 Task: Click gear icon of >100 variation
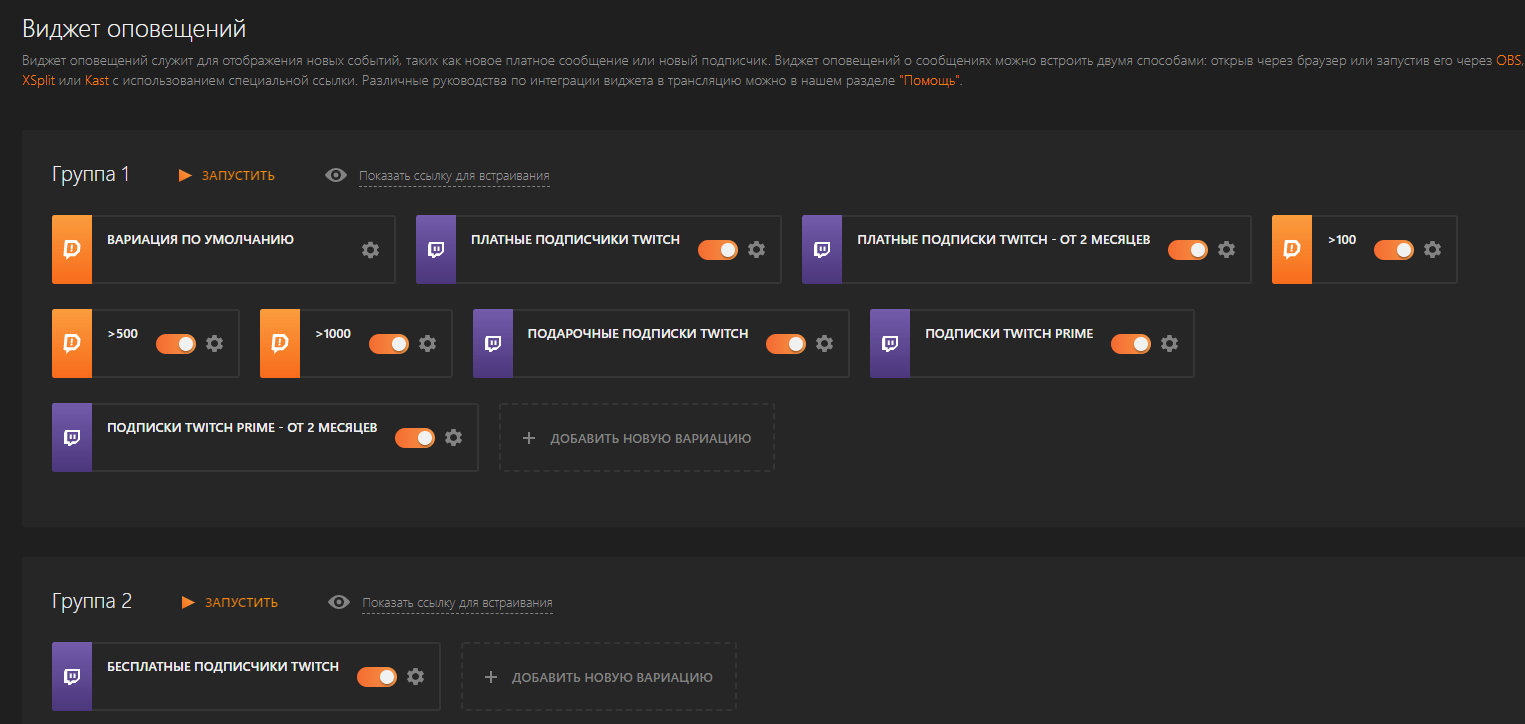(1432, 250)
